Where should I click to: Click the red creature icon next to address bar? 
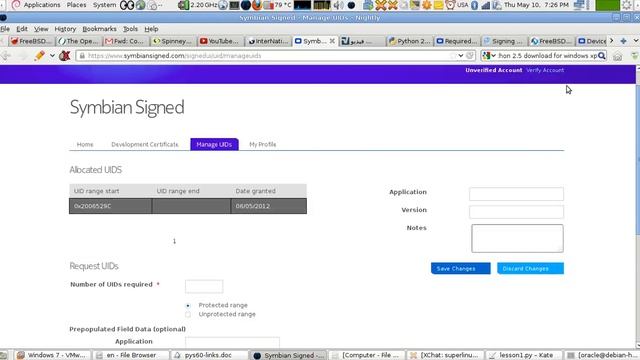pos(65,56)
